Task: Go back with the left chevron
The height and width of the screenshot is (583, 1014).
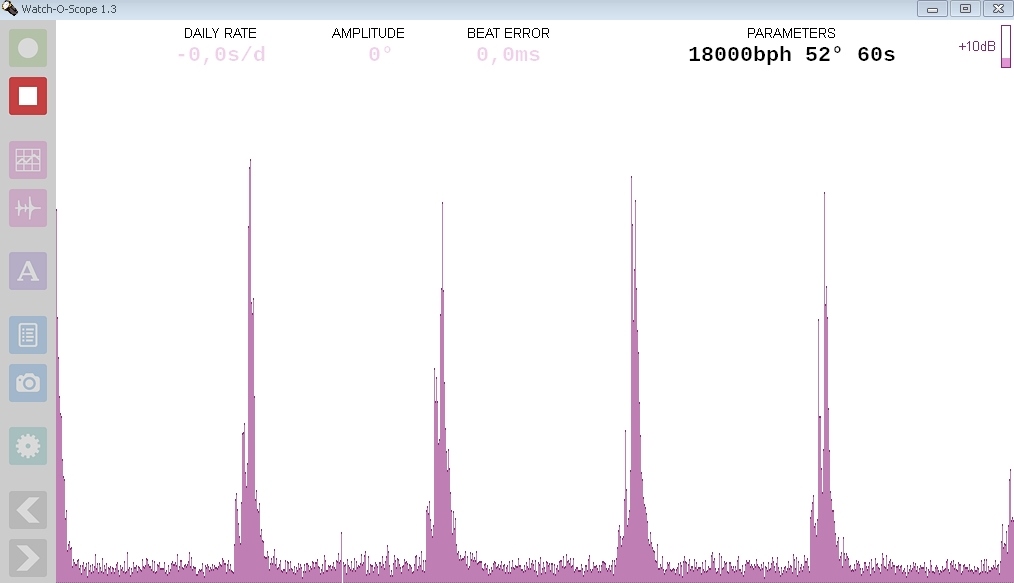Action: tap(28, 510)
